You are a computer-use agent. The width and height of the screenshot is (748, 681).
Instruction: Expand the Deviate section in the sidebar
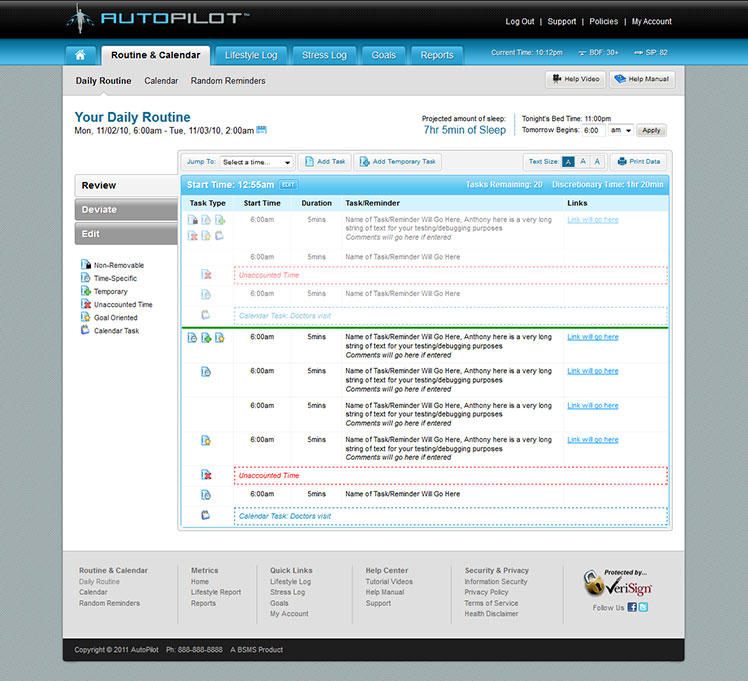pos(126,210)
